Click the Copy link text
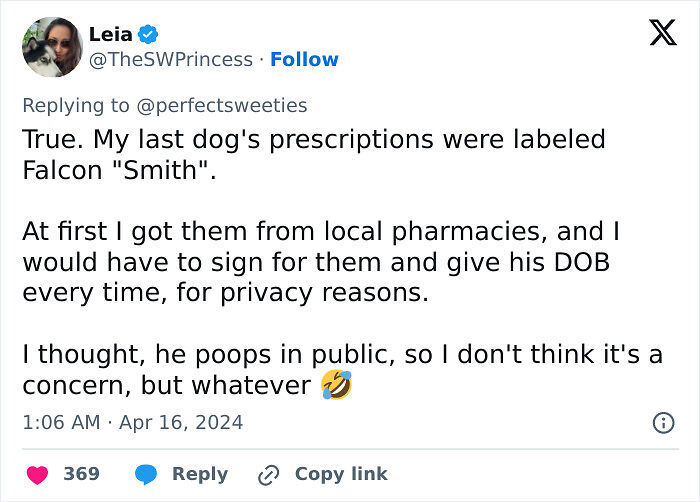The height and width of the screenshot is (502, 700). pyautogui.click(x=341, y=474)
